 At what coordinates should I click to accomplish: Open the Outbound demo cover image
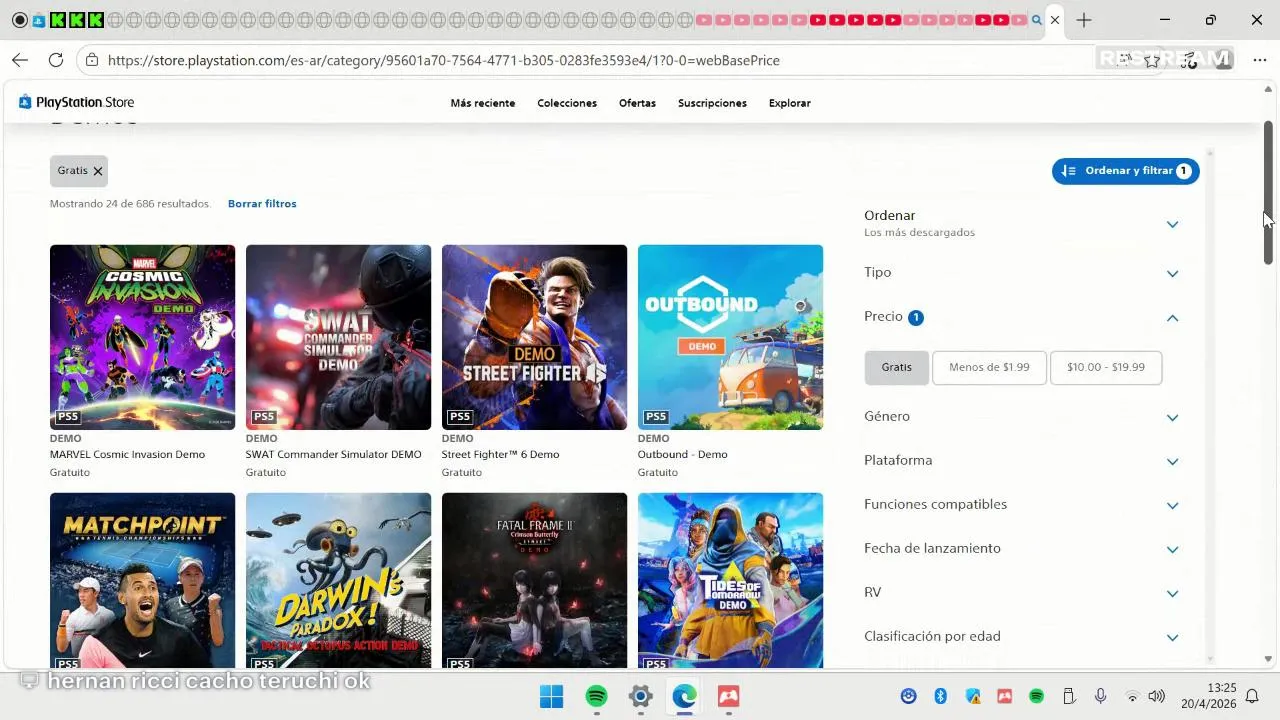tap(730, 337)
